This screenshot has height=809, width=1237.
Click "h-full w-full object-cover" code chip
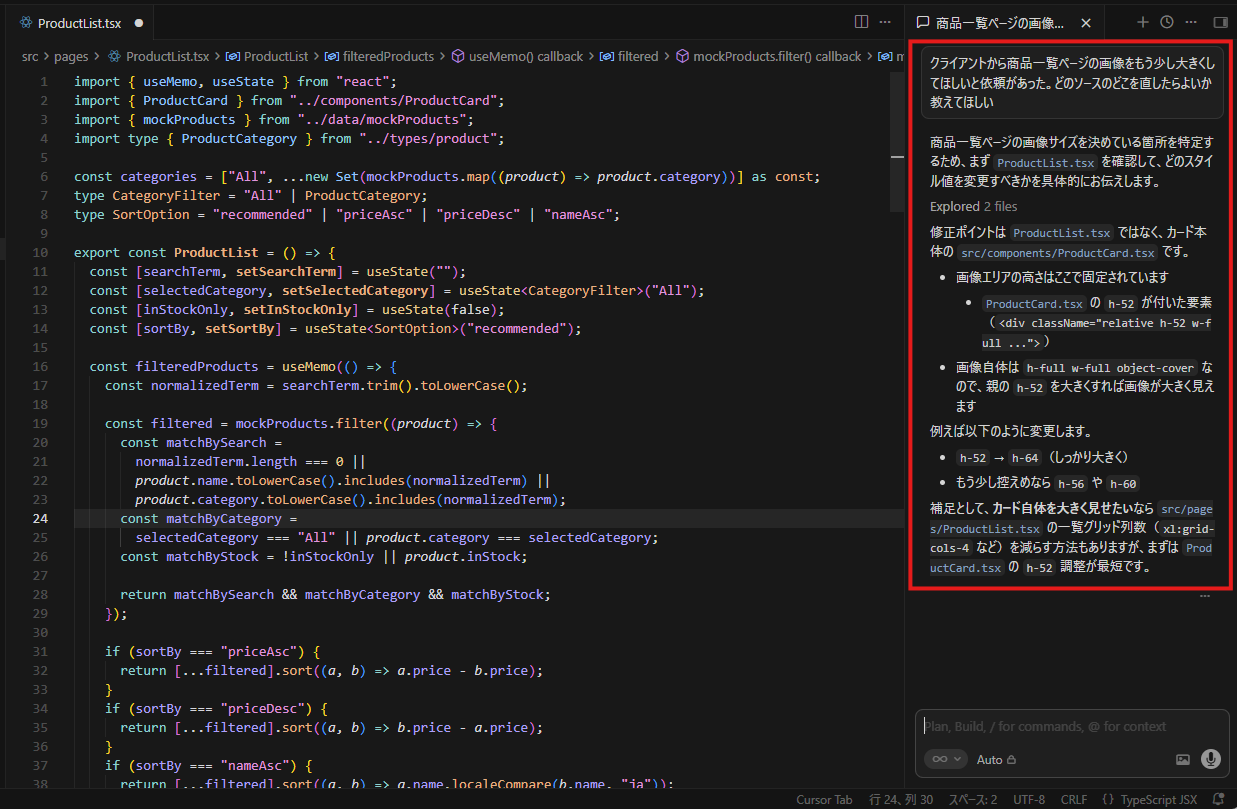point(1111,368)
